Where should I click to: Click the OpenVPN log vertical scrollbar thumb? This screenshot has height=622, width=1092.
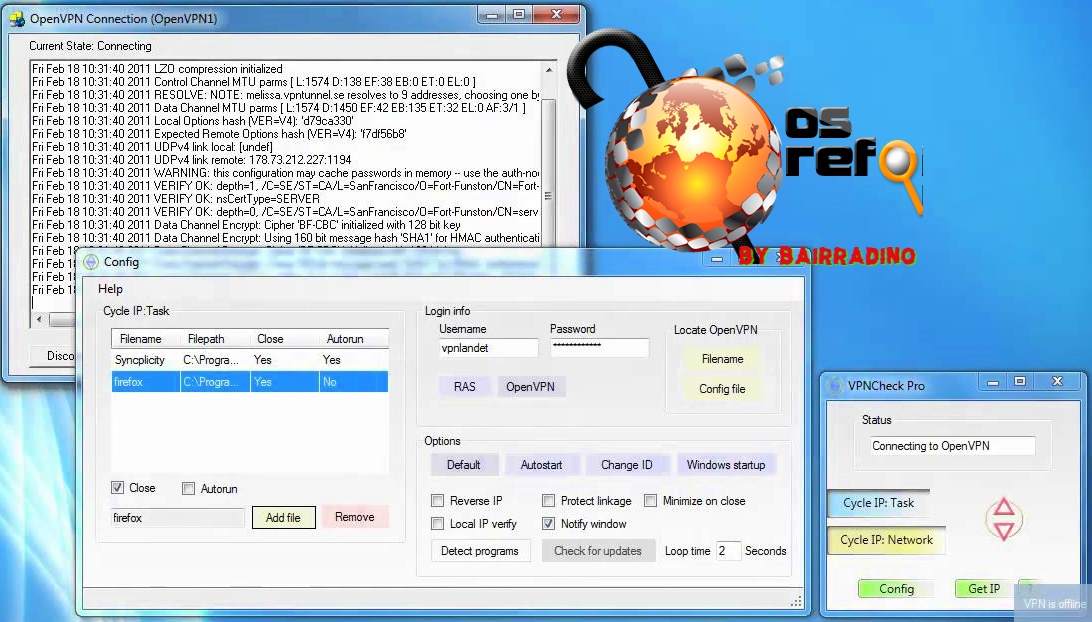point(549,171)
